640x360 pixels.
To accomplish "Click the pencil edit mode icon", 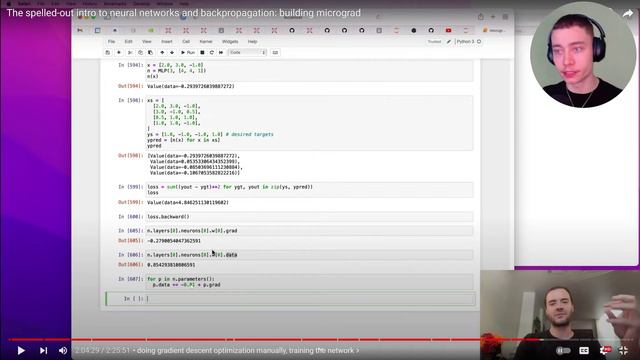I will point(449,42).
